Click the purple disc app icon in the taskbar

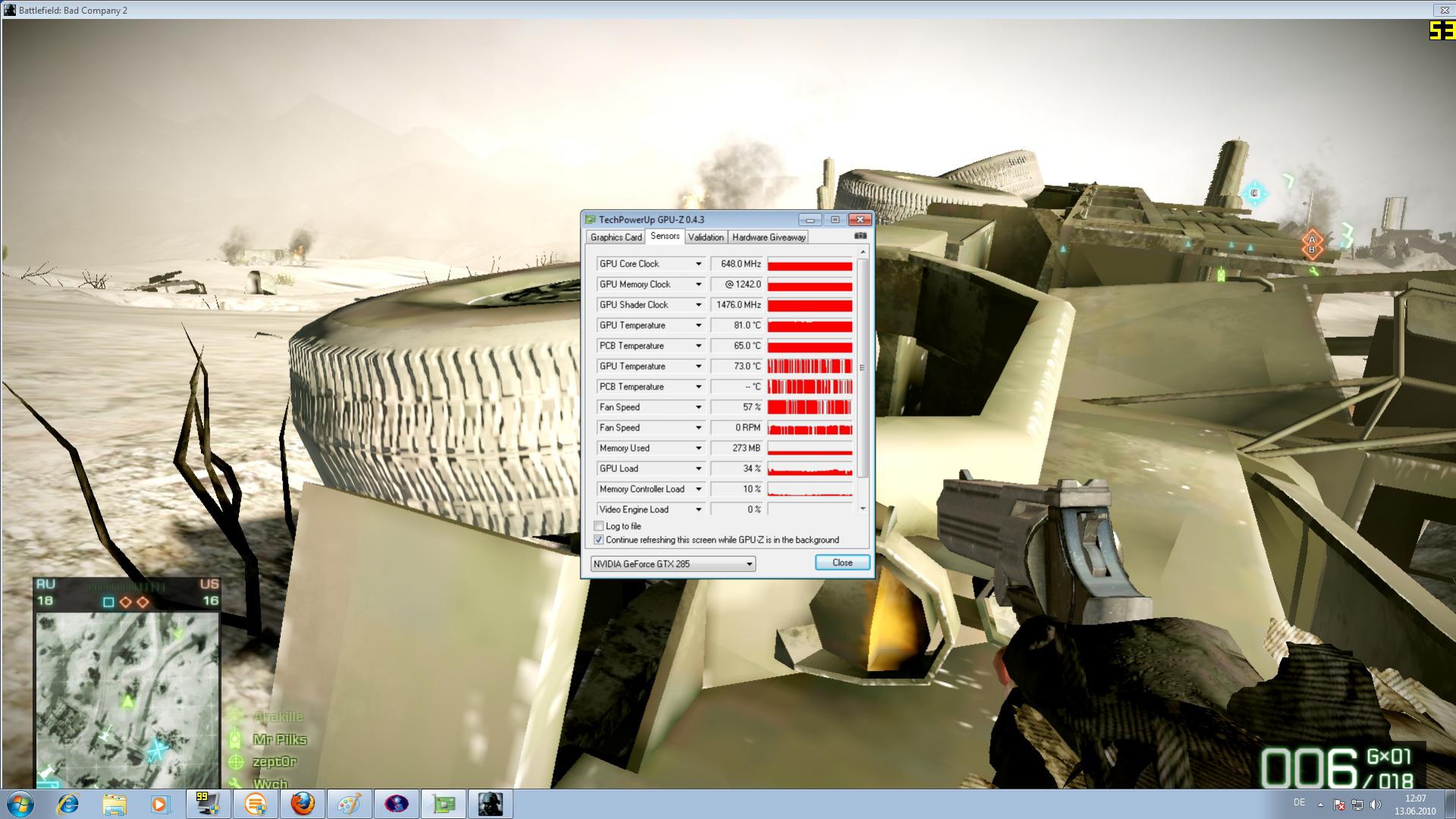pyautogui.click(x=396, y=805)
